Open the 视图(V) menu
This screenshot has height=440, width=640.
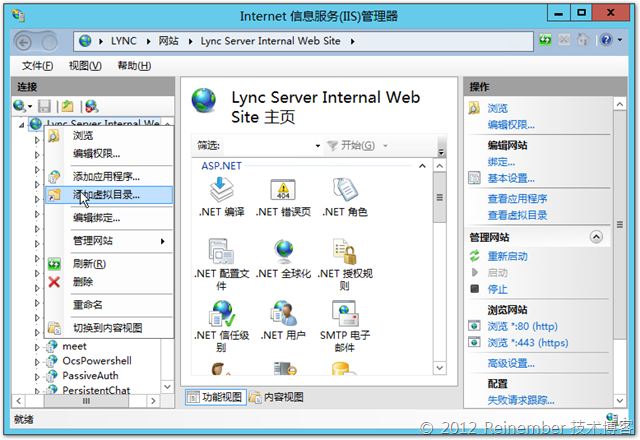(85, 66)
